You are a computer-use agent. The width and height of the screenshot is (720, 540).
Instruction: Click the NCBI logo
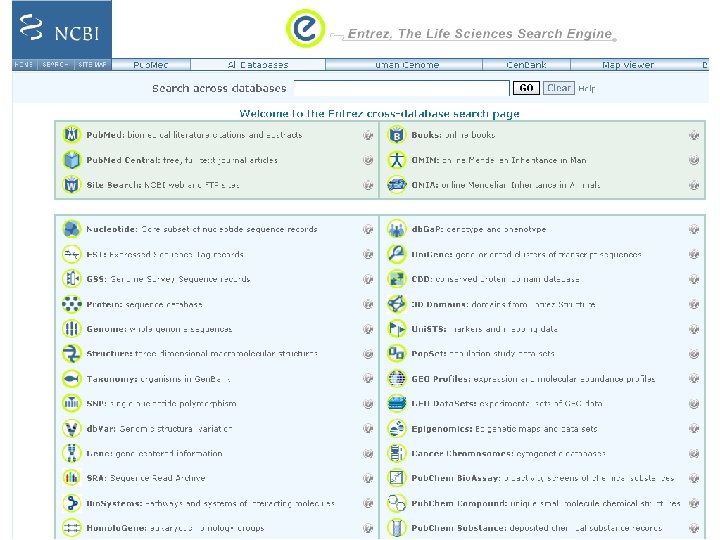click(62, 29)
